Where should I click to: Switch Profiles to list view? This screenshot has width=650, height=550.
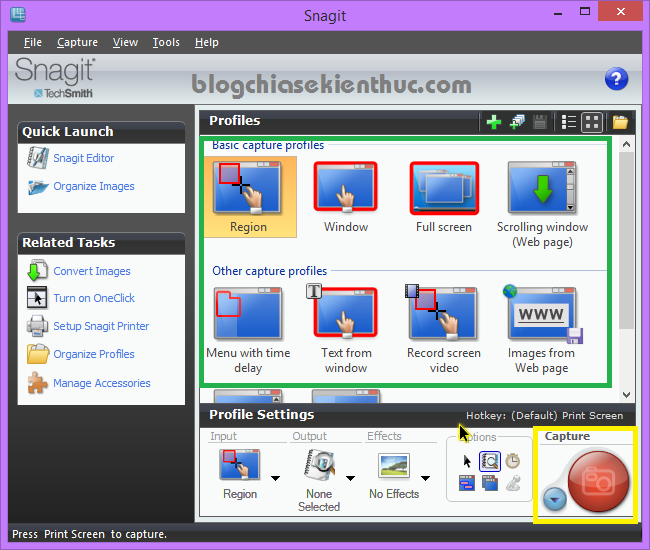click(568, 122)
